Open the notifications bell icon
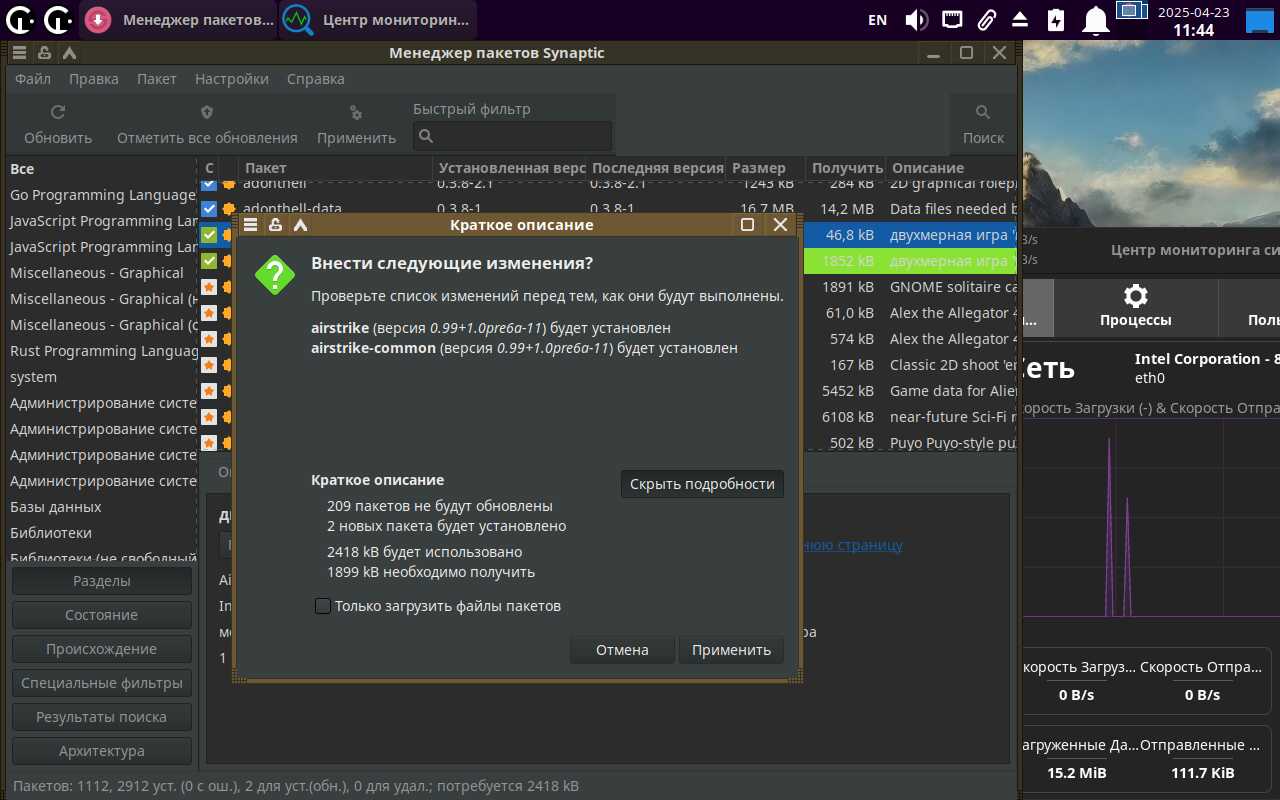 tap(1097, 20)
